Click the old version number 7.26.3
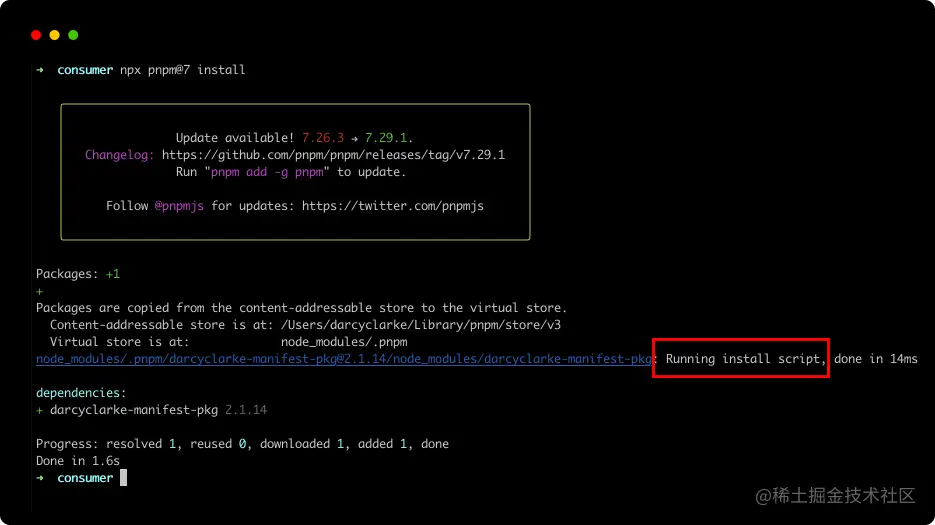 pyautogui.click(x=323, y=138)
